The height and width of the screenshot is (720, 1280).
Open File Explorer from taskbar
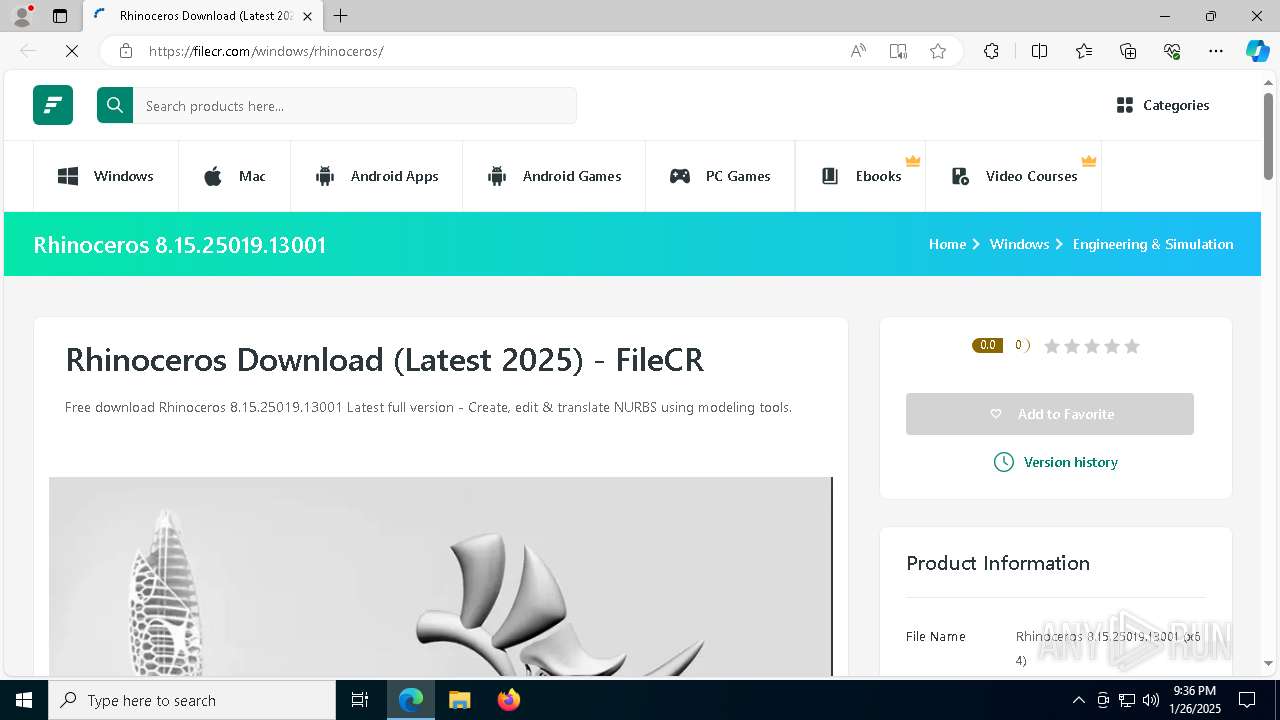pos(459,700)
